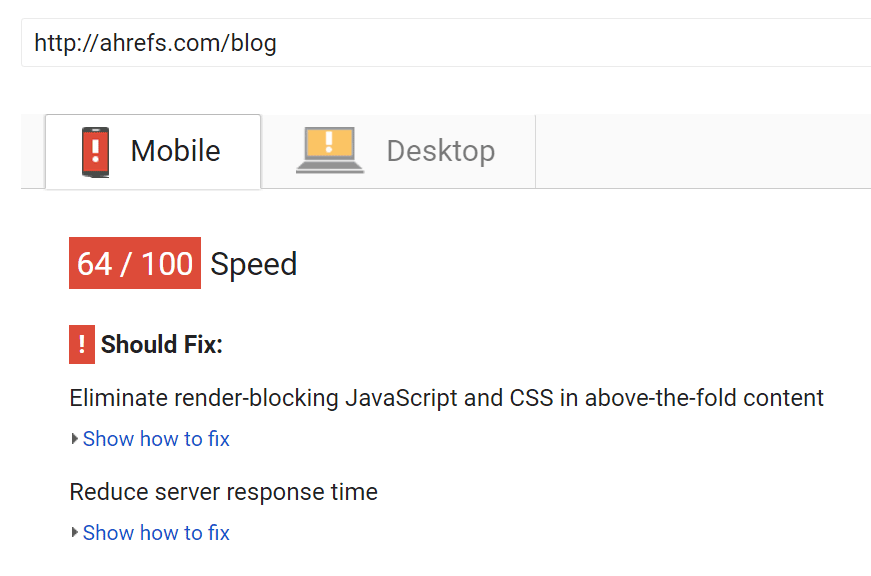871x576 pixels.
Task: Click the red exclamation icon beside Should Fix
Action: [82, 345]
